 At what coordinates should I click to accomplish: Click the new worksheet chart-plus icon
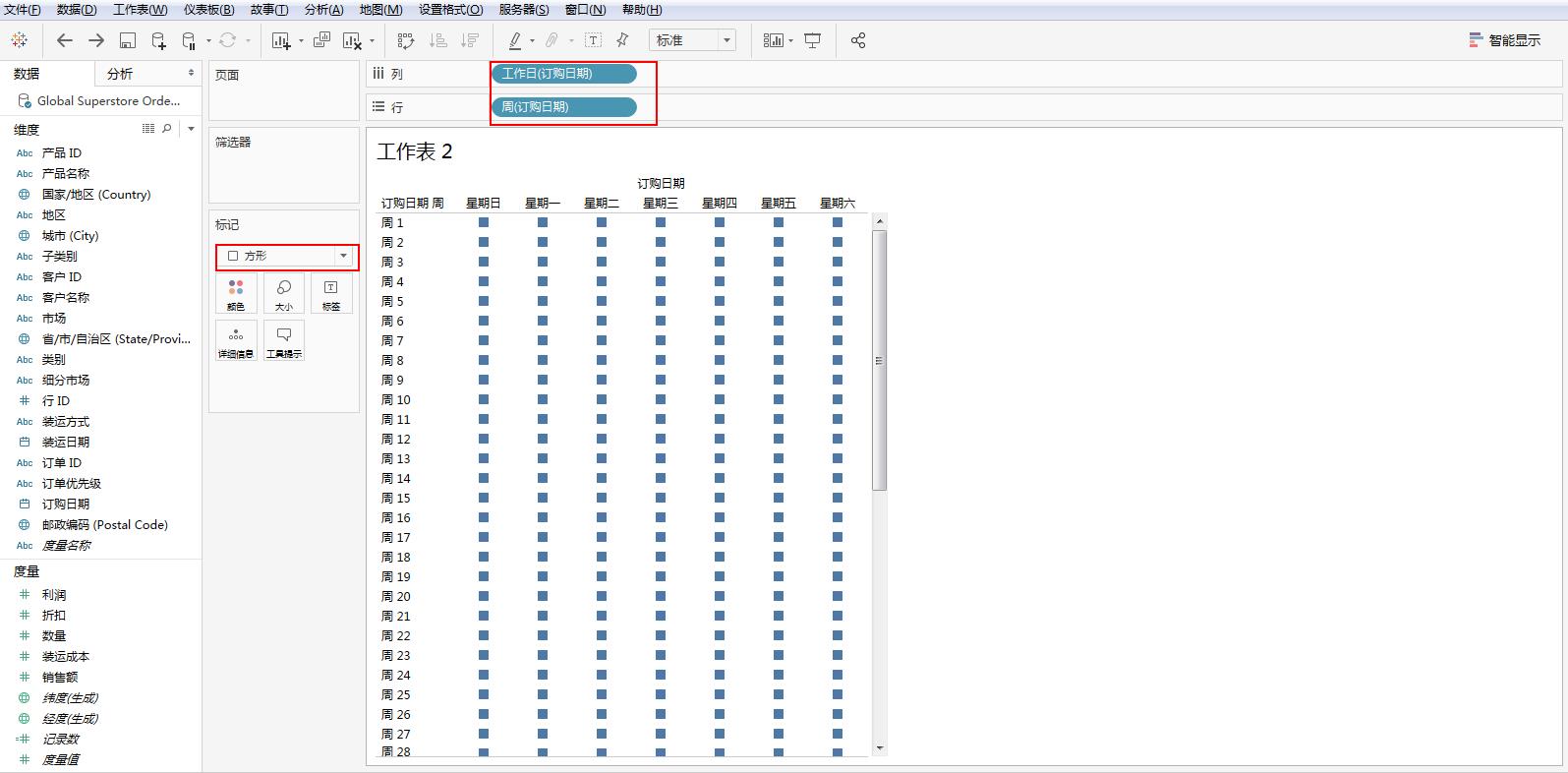282,40
